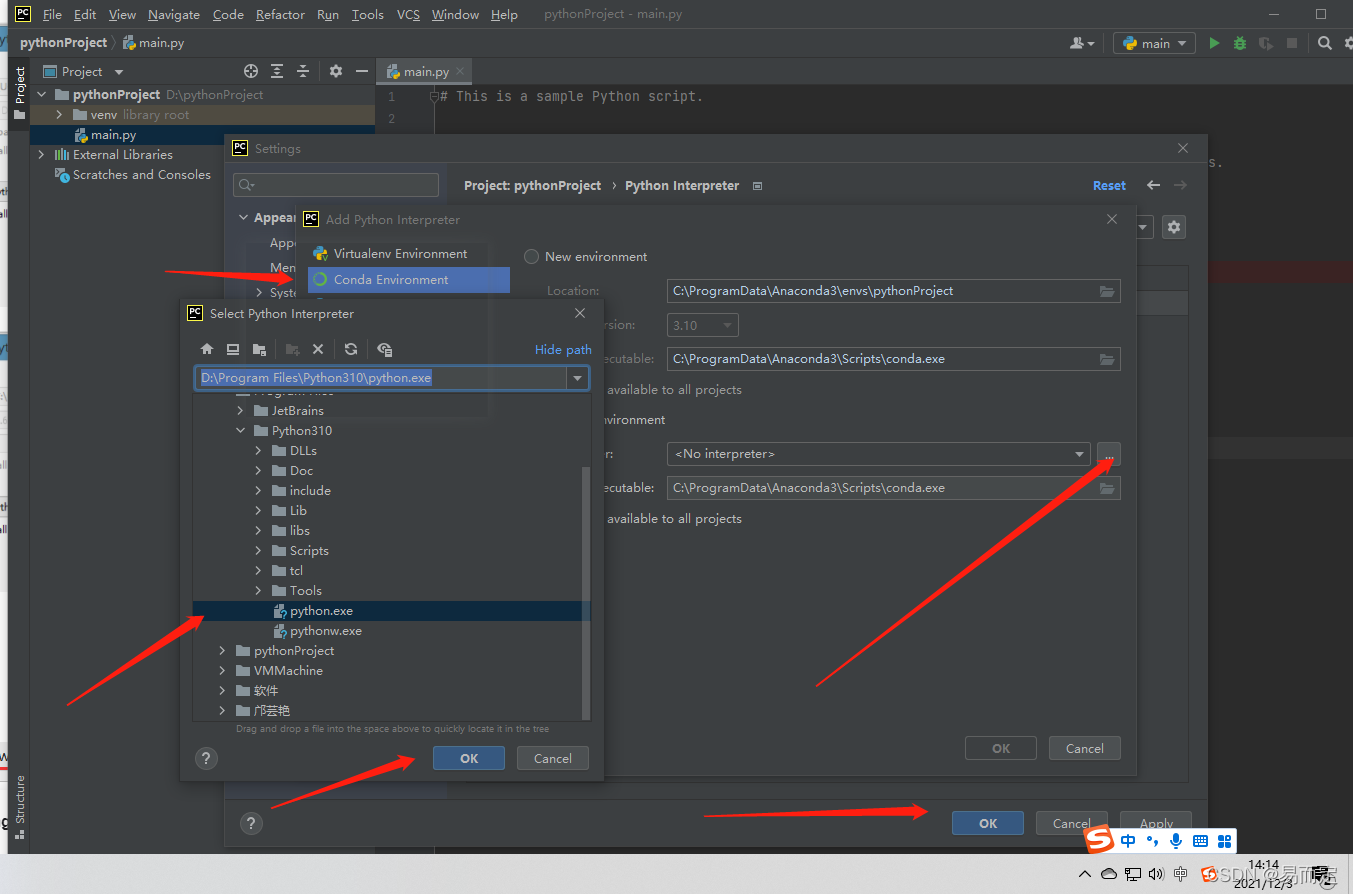Click the Debug bug icon in toolbar
This screenshot has width=1353, height=894.
click(1238, 43)
